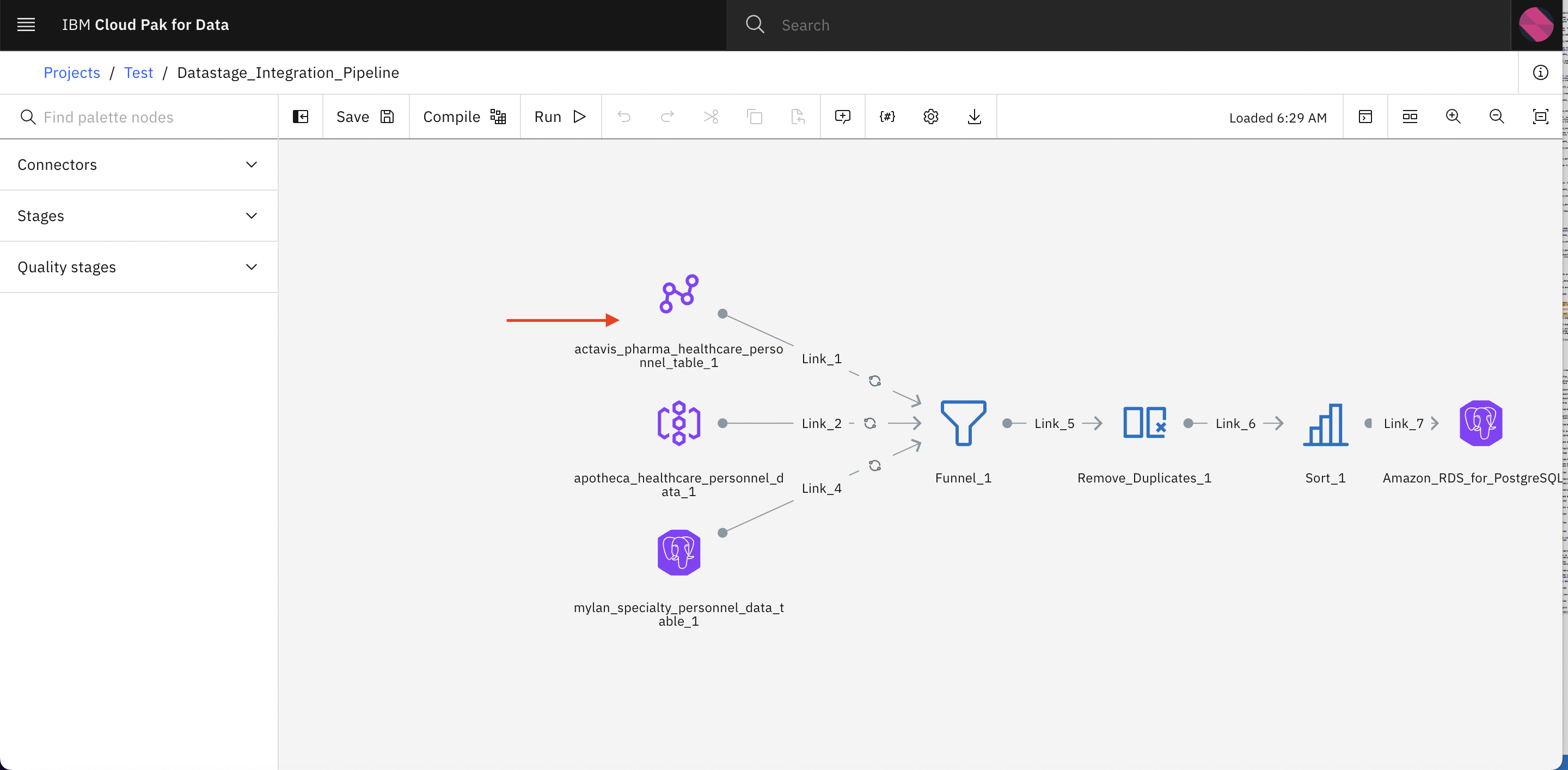Open flow settings gear icon
Viewport: 1568px width, 770px height.
(x=930, y=117)
